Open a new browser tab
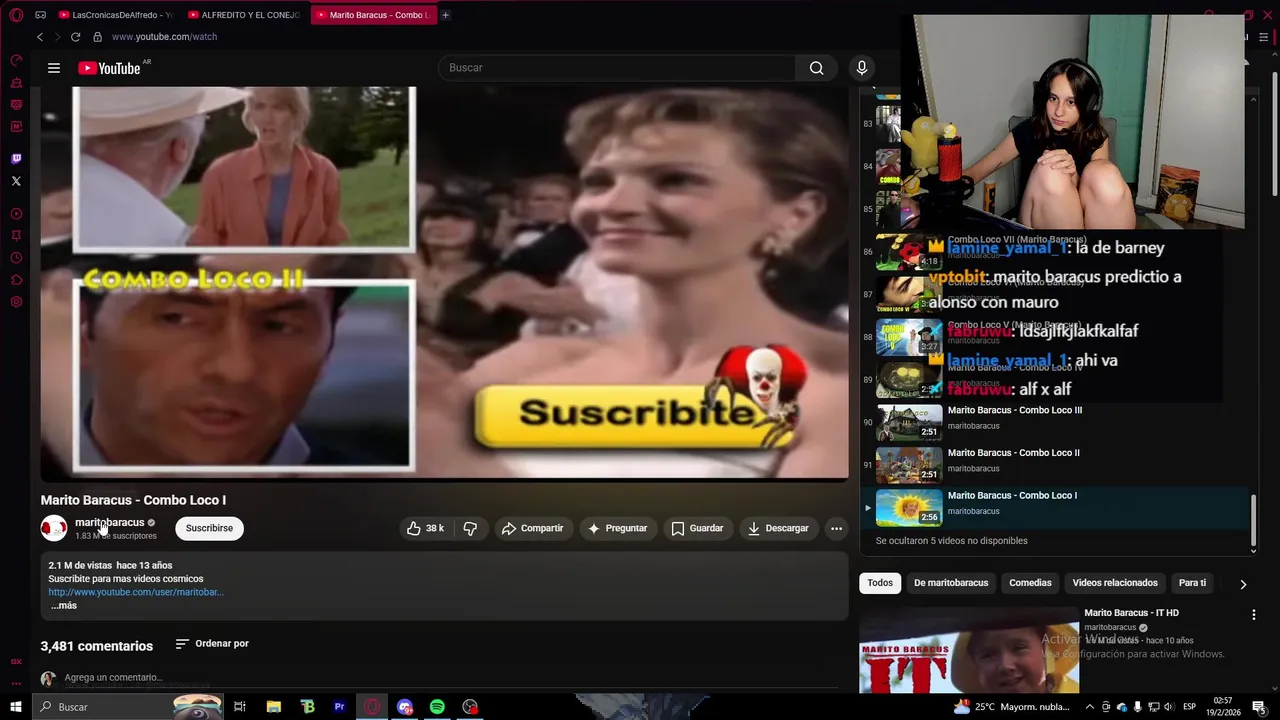The width and height of the screenshot is (1280, 720). click(x=445, y=15)
